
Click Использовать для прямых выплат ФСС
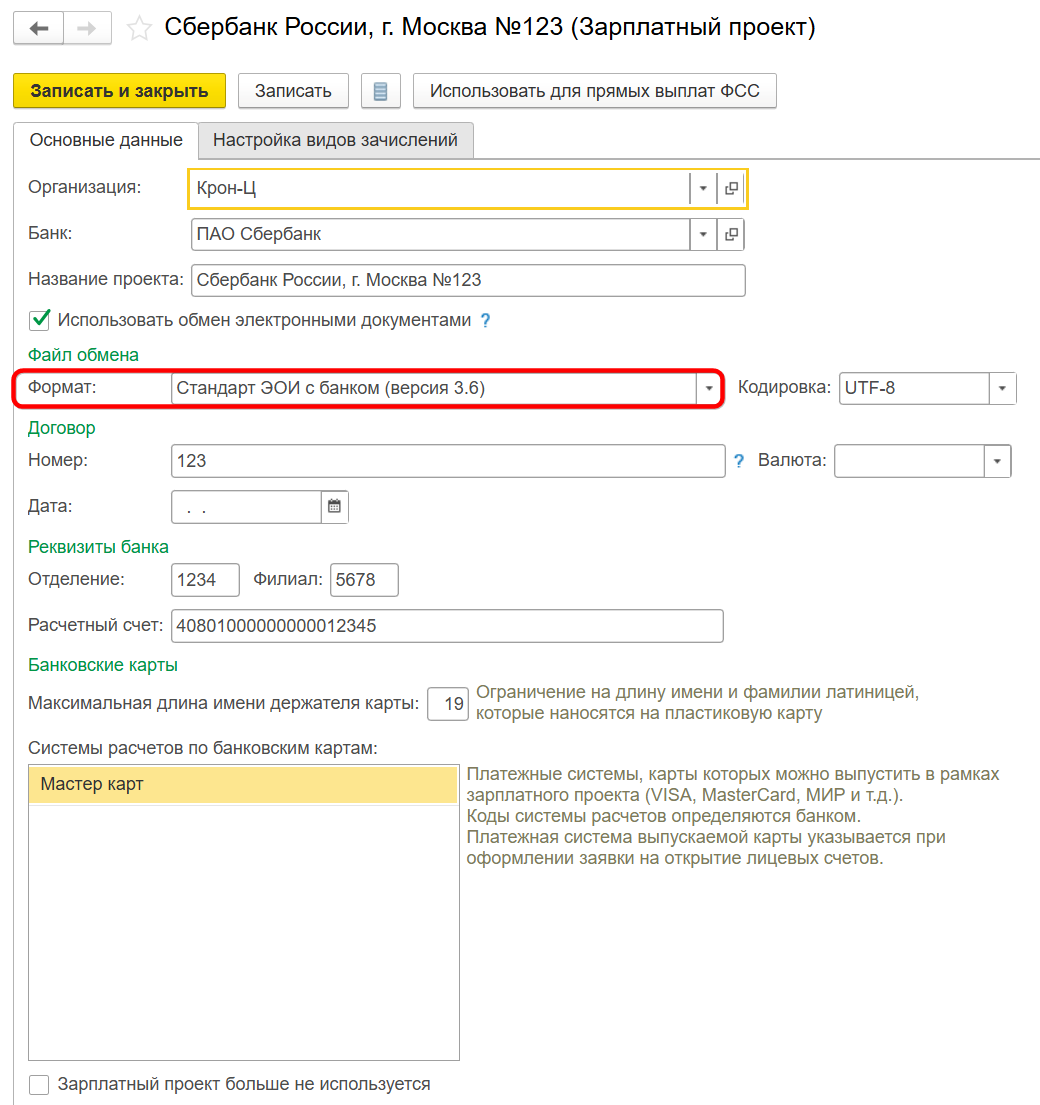[595, 91]
